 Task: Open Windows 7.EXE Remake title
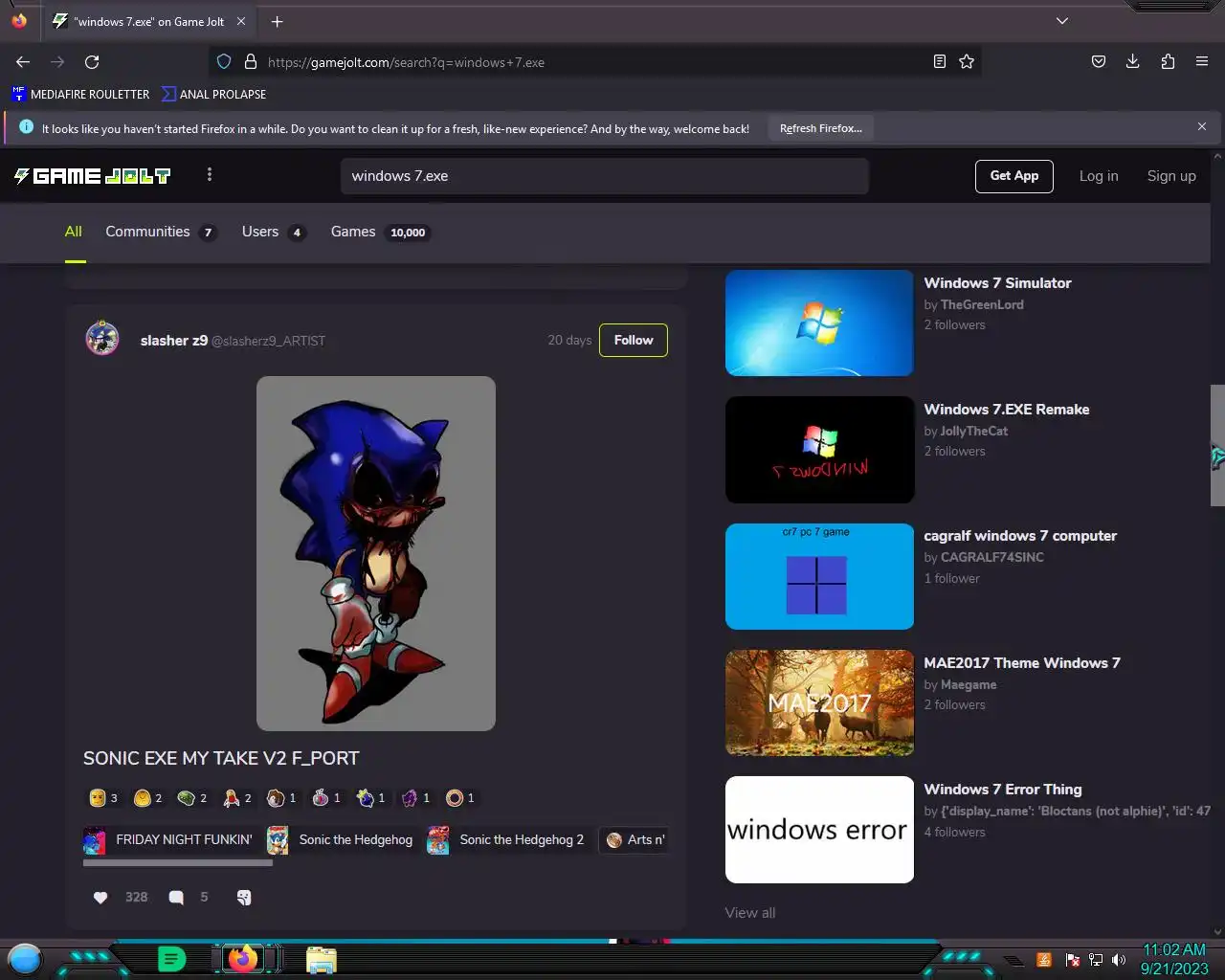tap(1007, 410)
